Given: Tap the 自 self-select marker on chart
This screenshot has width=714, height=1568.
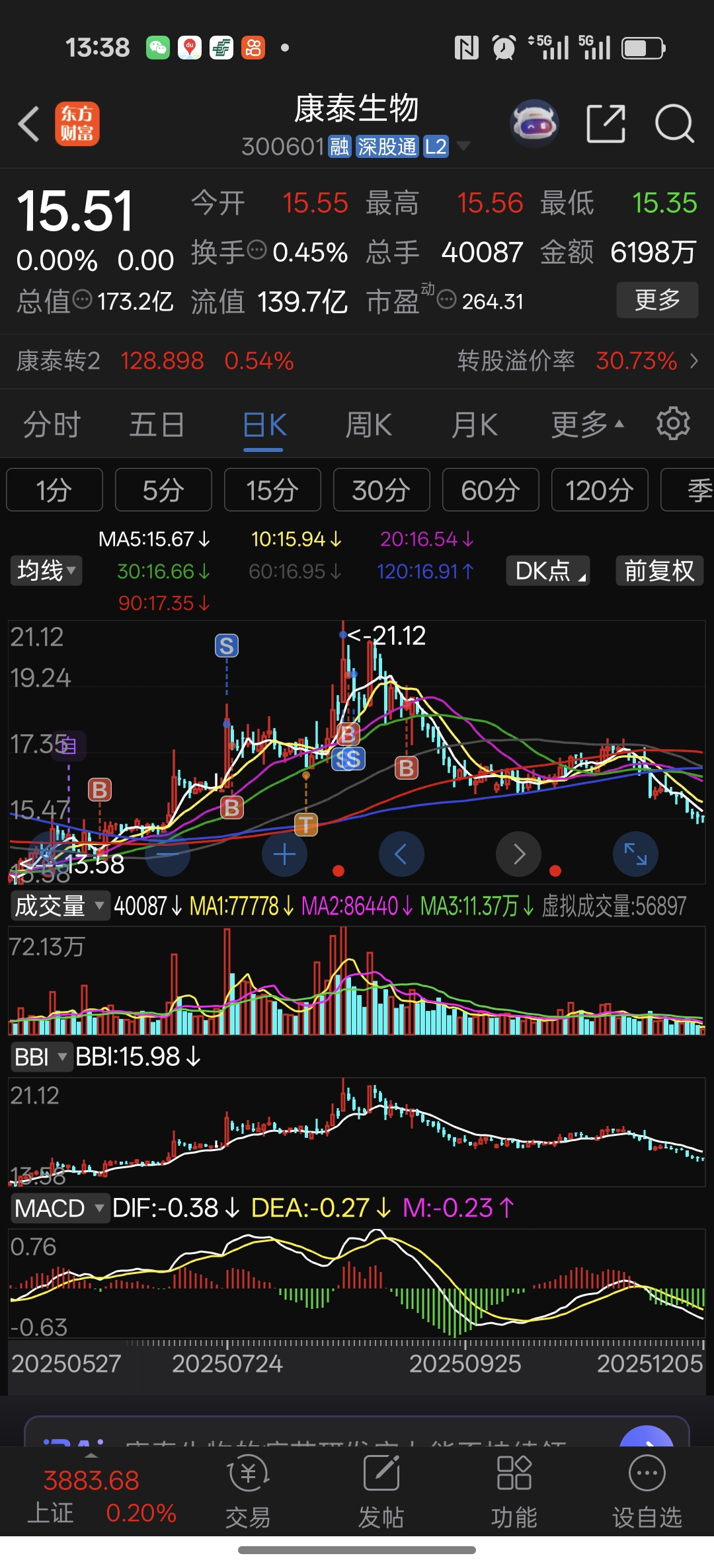Looking at the screenshot, I should pyautogui.click(x=69, y=746).
